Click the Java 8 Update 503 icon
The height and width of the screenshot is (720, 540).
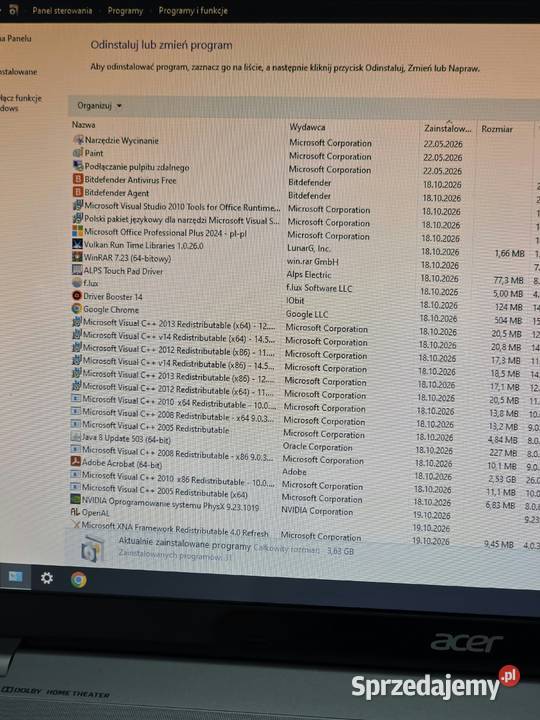(x=76, y=437)
